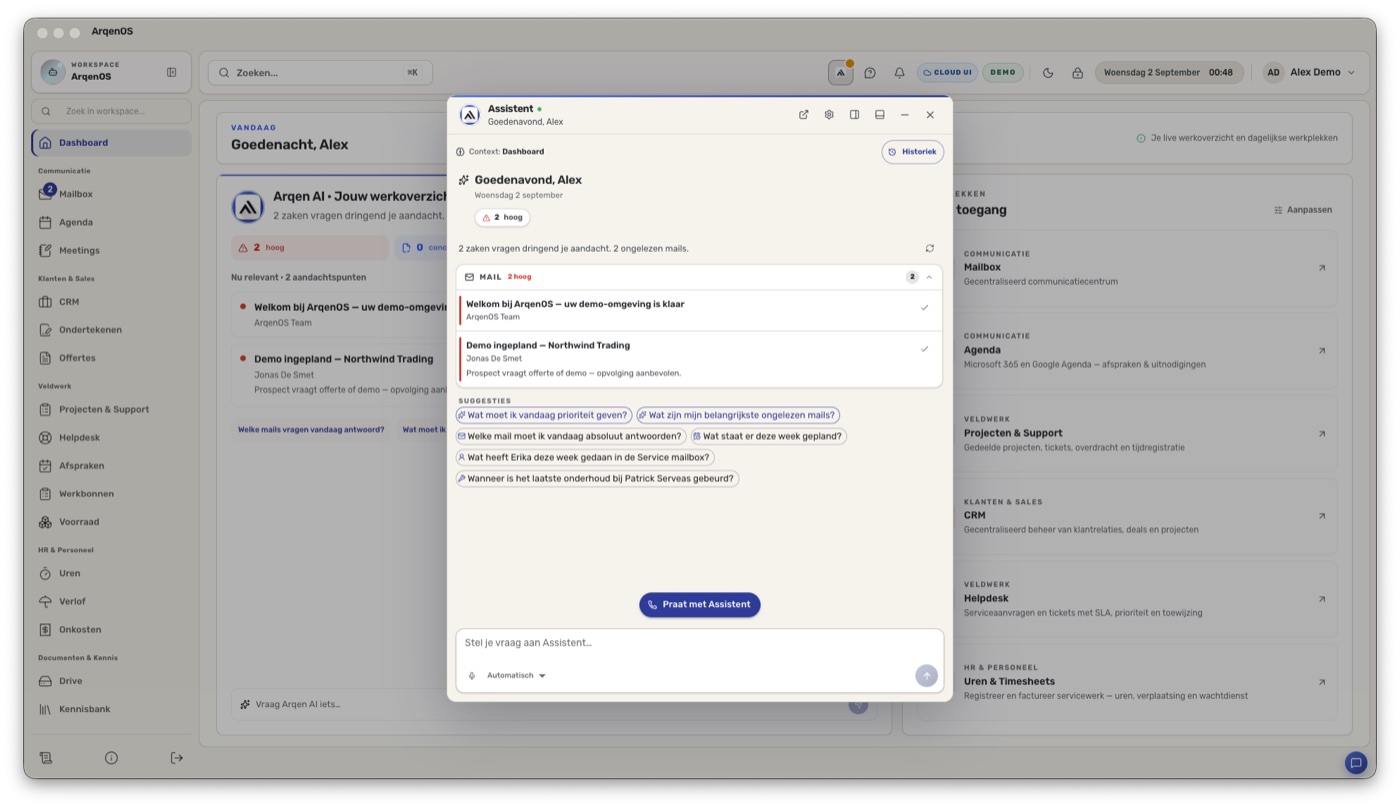Click the global 'Zoeken...' search field

pyautogui.click(x=320, y=72)
